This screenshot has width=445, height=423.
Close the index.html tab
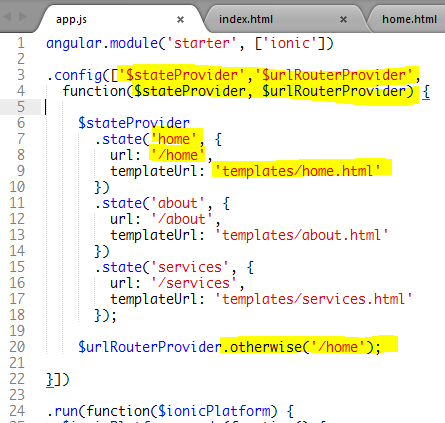343,20
